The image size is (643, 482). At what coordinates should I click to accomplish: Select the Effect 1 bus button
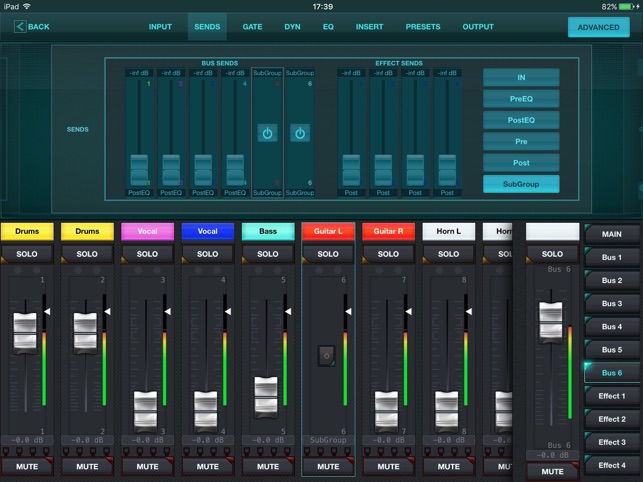(612, 396)
